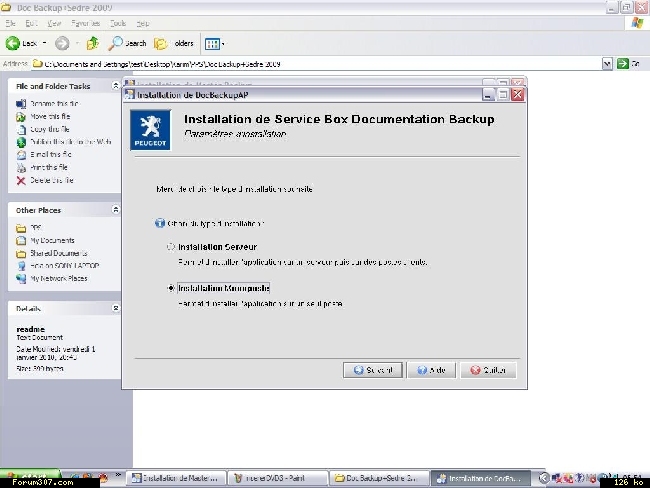The width and height of the screenshot is (650, 488).
Task: Collapse the File and Folder Tasks panel
Action: [116, 86]
